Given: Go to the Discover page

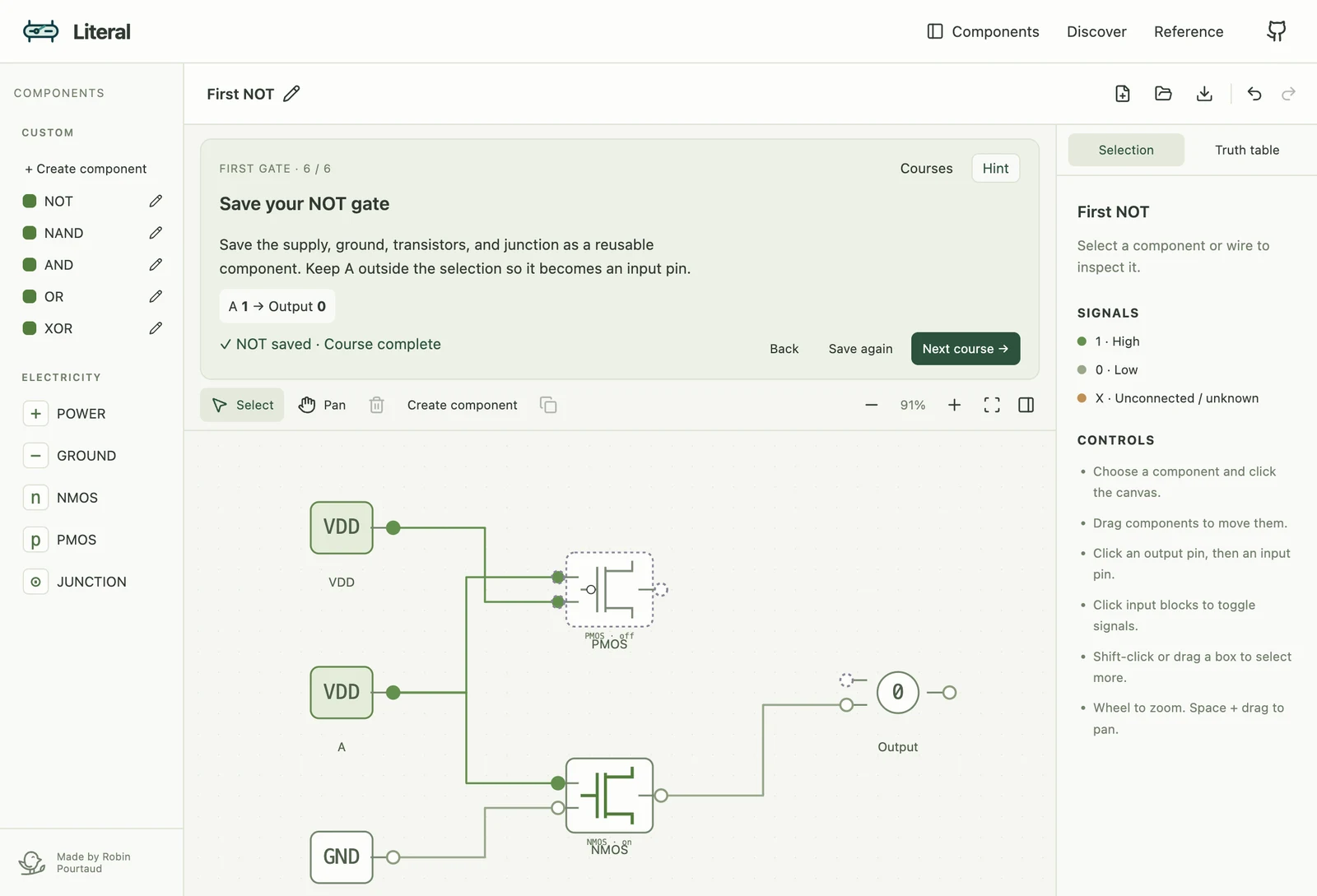Looking at the screenshot, I should pyautogui.click(x=1096, y=31).
